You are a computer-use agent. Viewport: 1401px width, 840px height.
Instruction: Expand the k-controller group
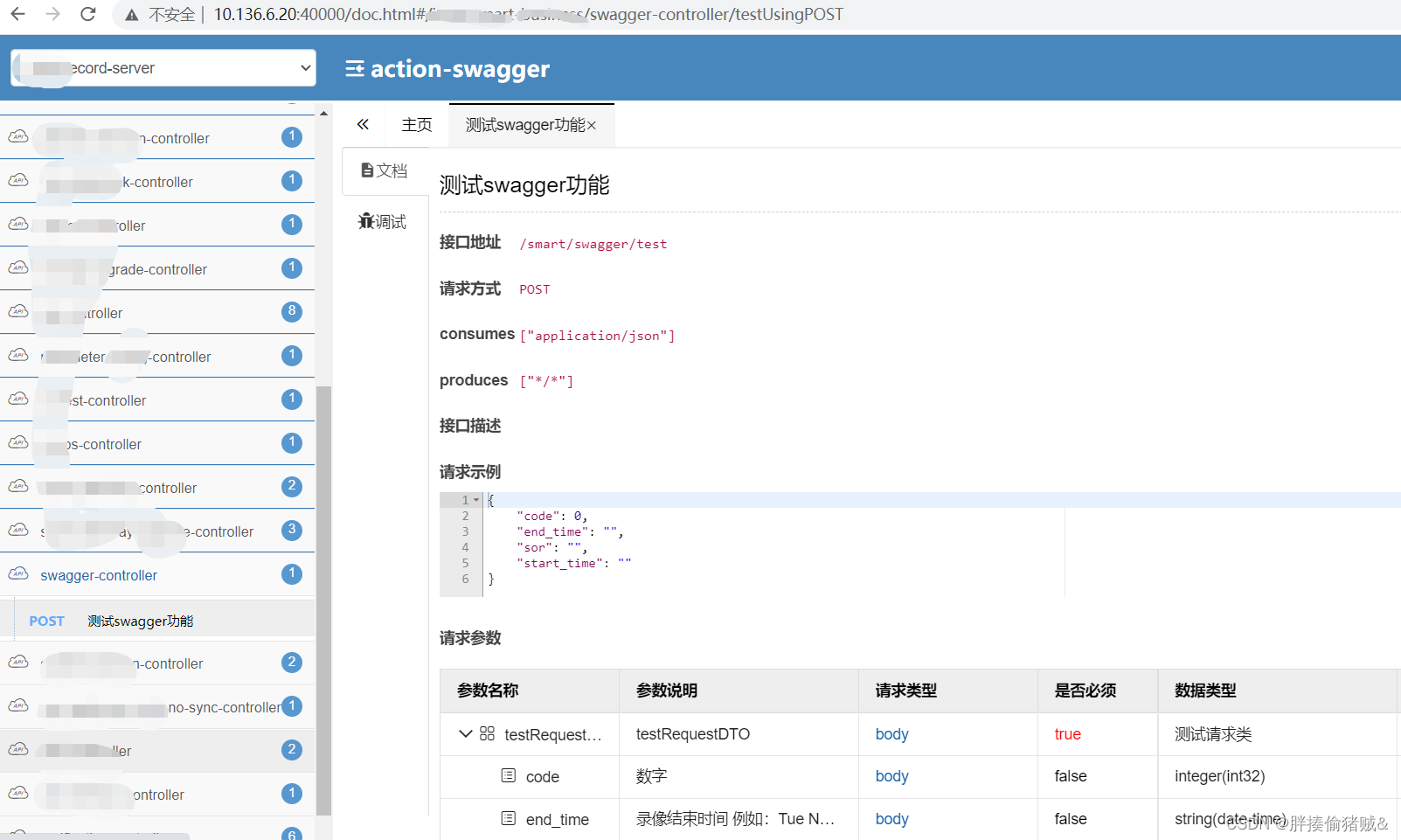coord(157,182)
